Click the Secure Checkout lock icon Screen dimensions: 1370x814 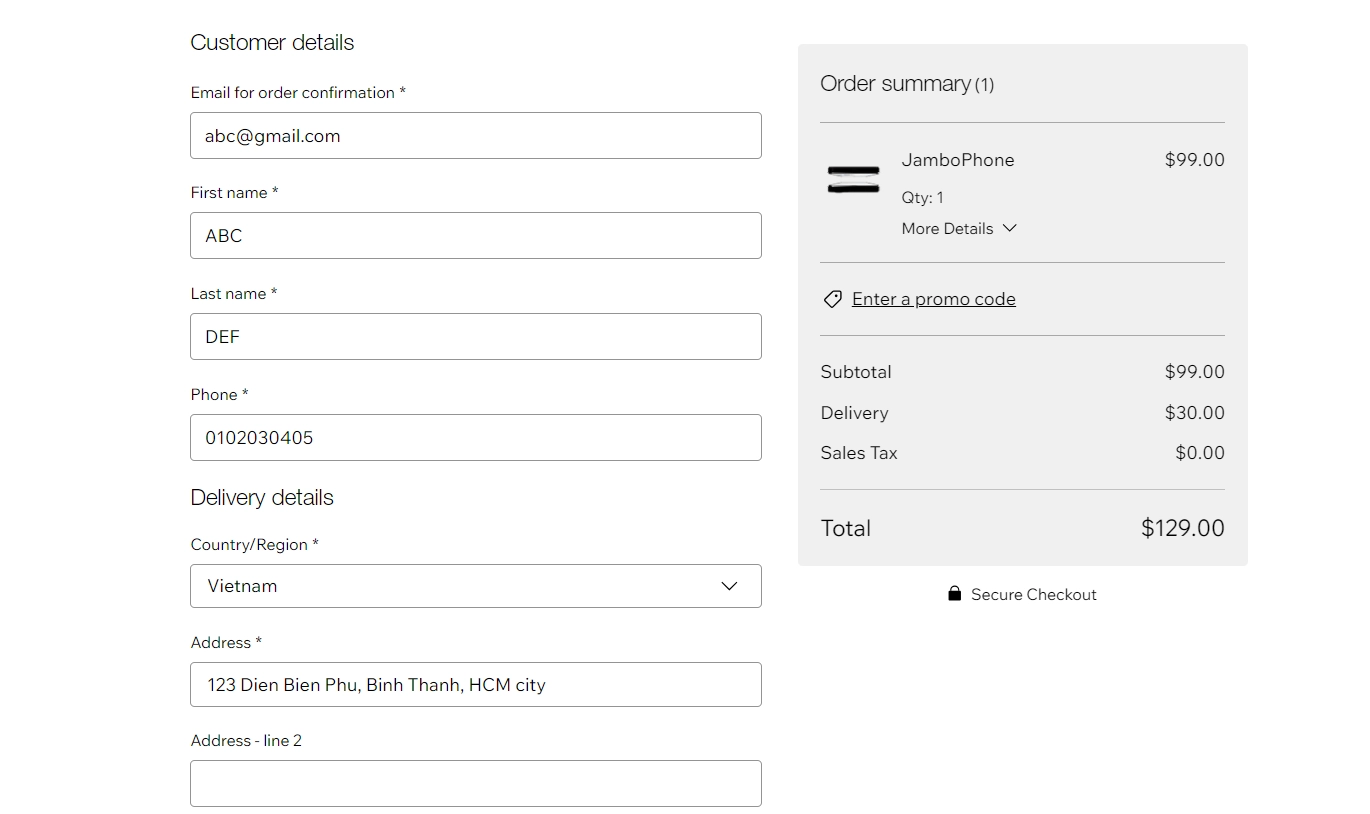tap(954, 594)
